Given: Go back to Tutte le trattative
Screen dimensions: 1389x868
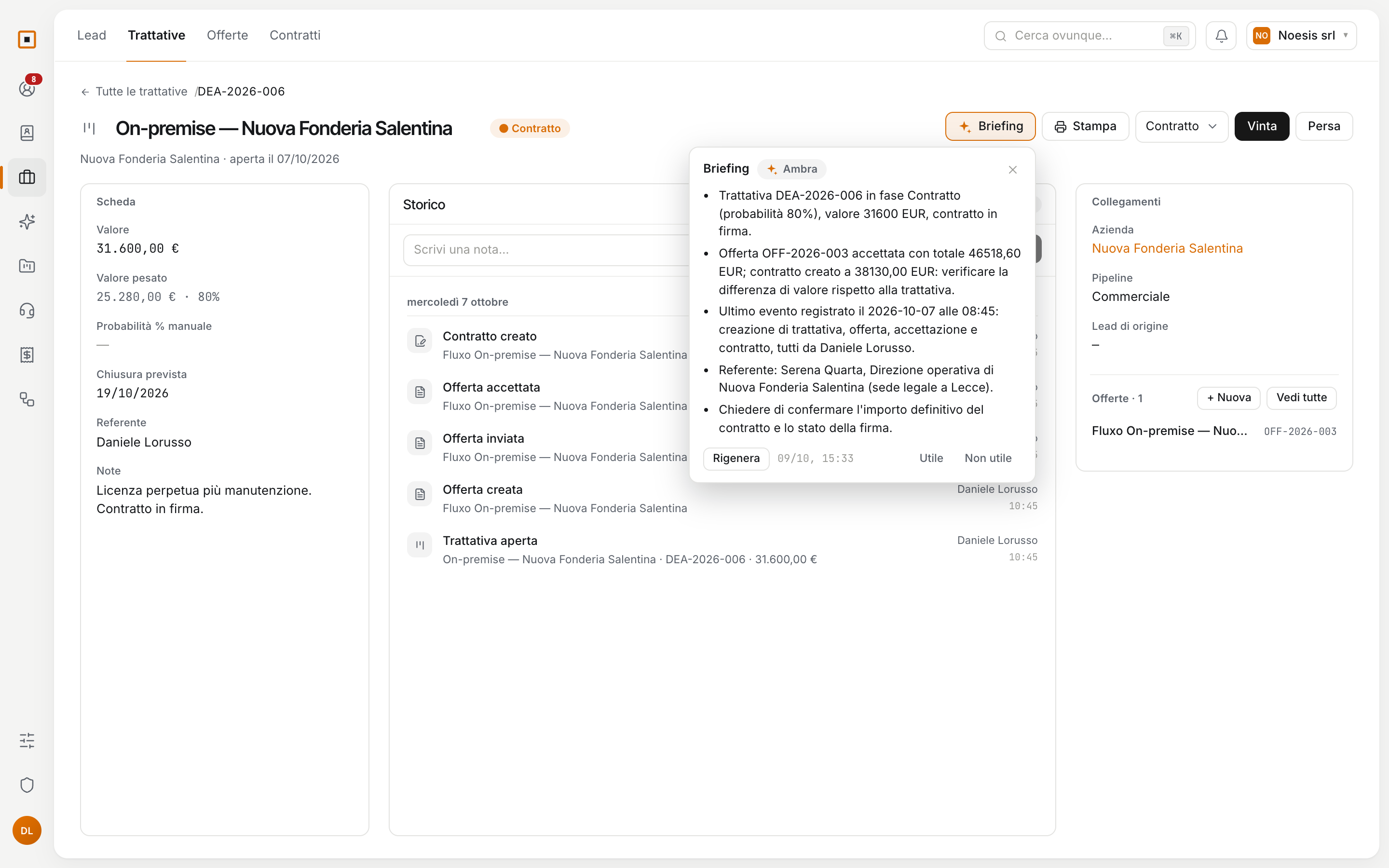Looking at the screenshot, I should pos(134,92).
